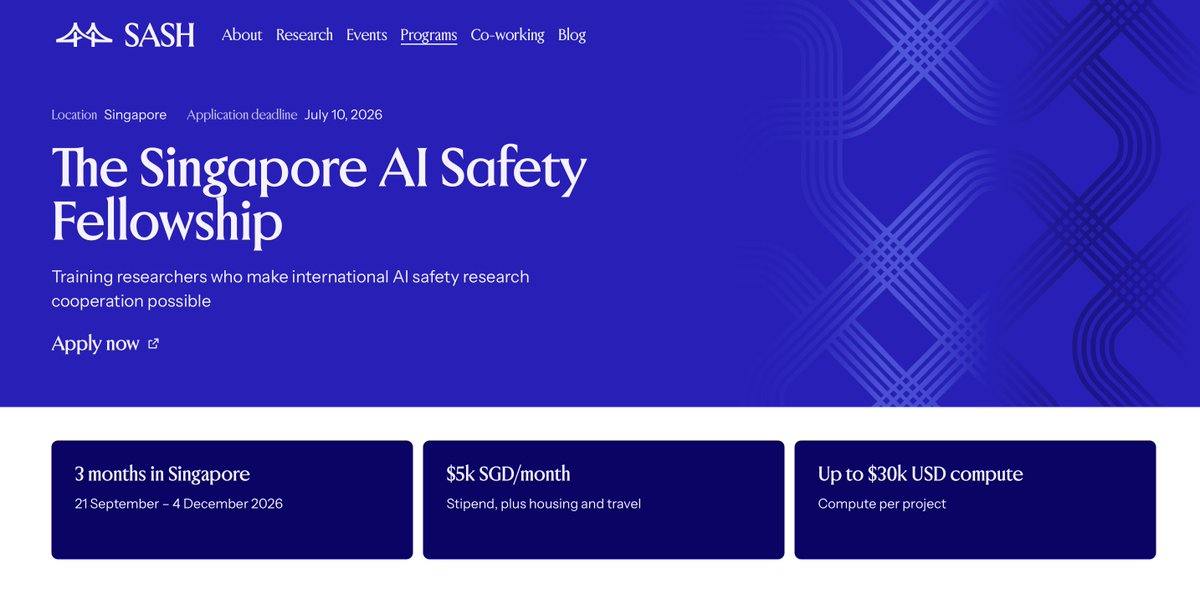Visit the Blog from the navigation
The height and width of the screenshot is (589, 1200).
pos(572,35)
